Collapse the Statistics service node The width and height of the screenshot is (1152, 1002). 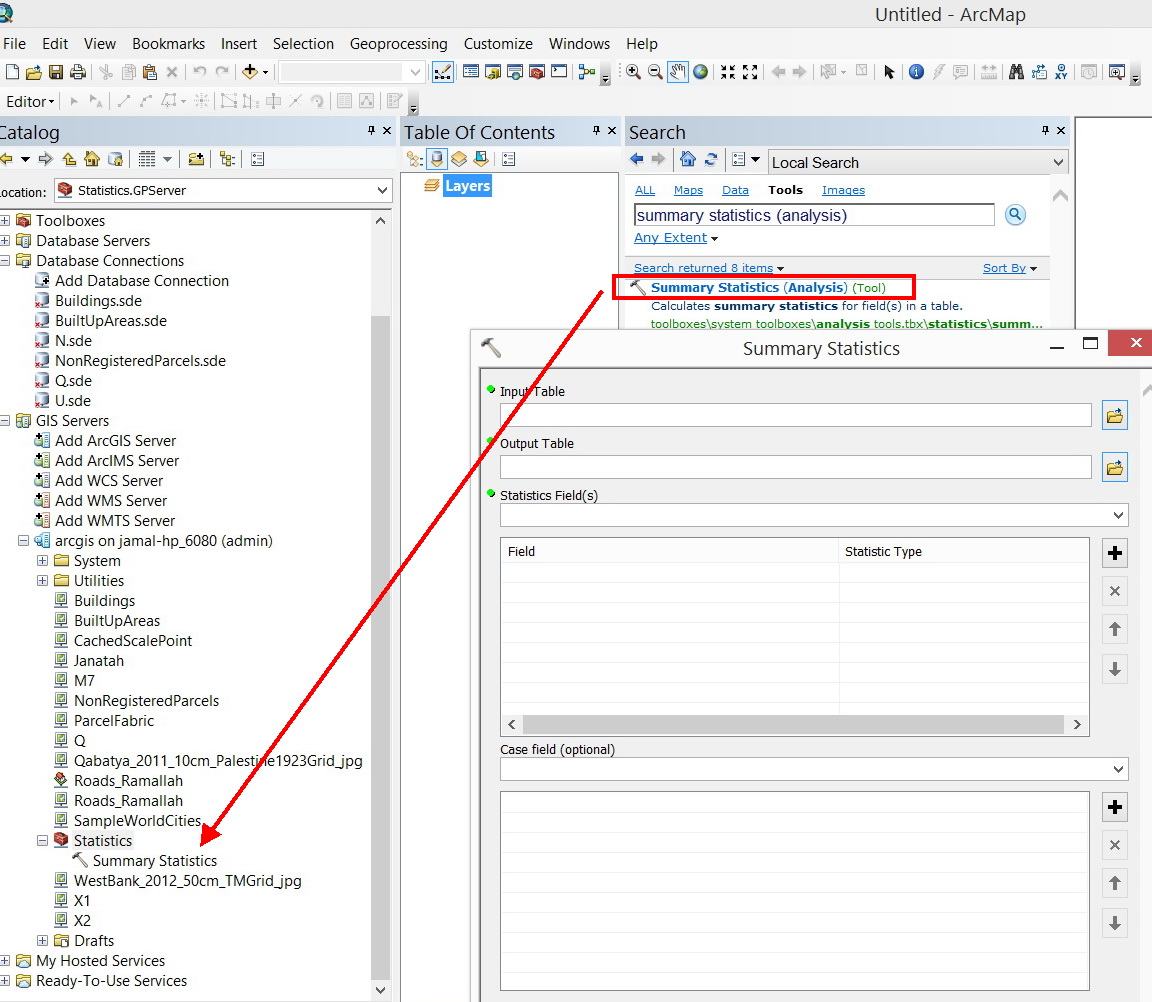[43, 840]
